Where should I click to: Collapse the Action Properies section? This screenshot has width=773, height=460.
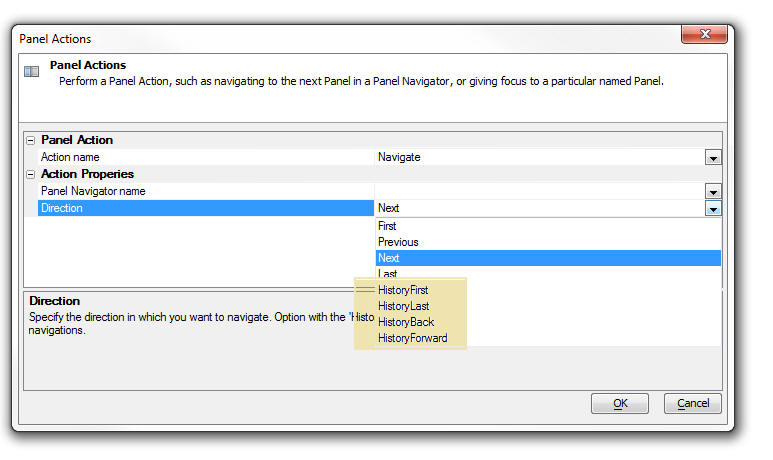point(31,175)
